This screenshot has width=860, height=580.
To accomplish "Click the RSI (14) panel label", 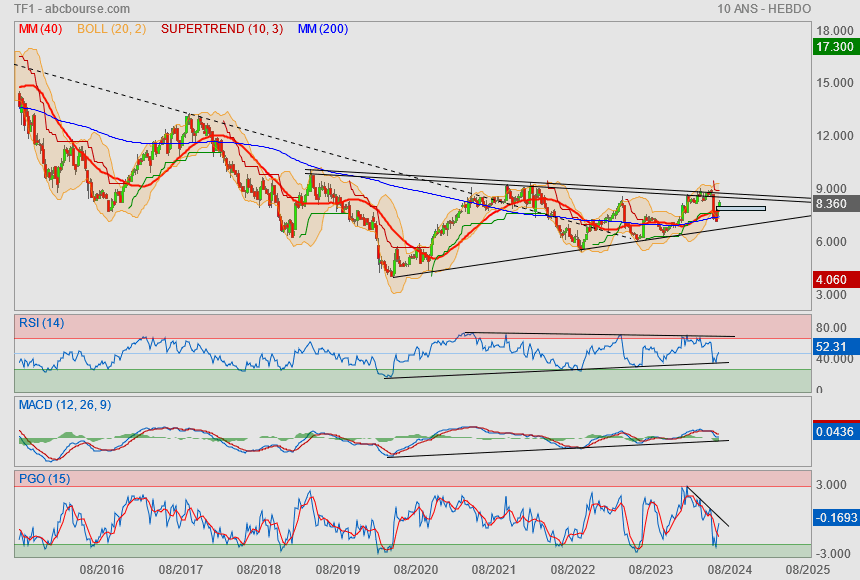I will pyautogui.click(x=42, y=323).
